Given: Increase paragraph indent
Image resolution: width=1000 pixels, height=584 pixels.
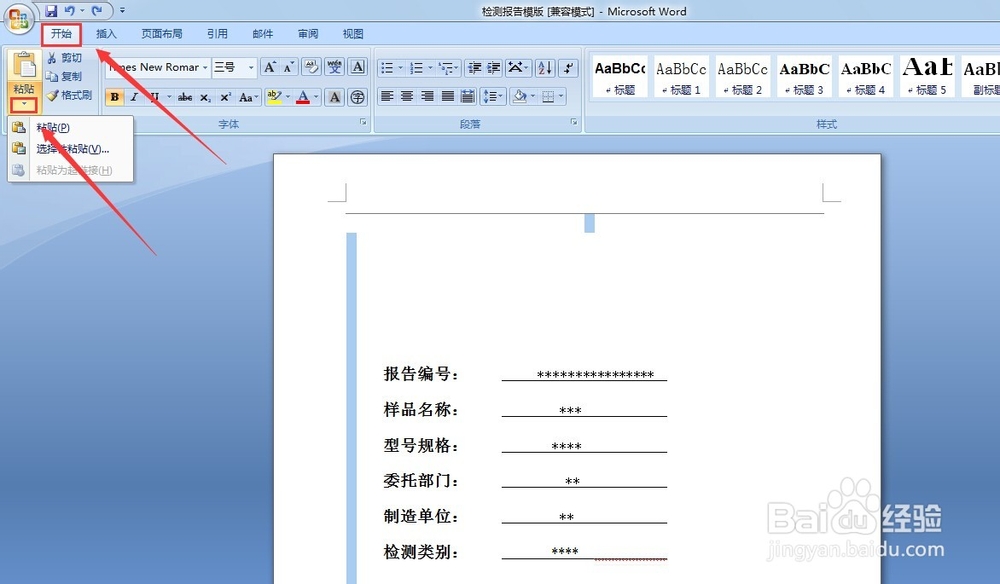Looking at the screenshot, I should 494,68.
